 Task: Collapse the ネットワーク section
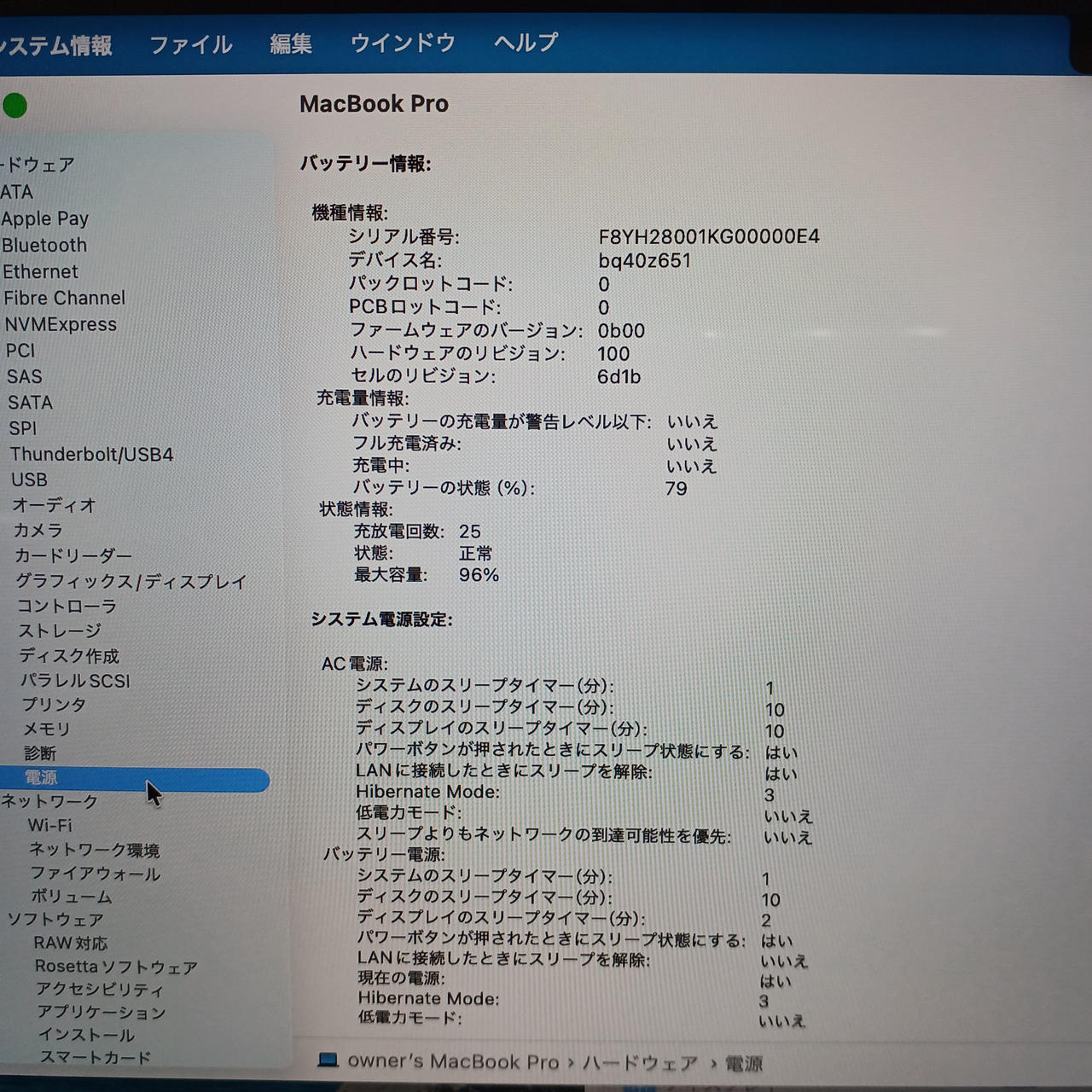point(49,802)
